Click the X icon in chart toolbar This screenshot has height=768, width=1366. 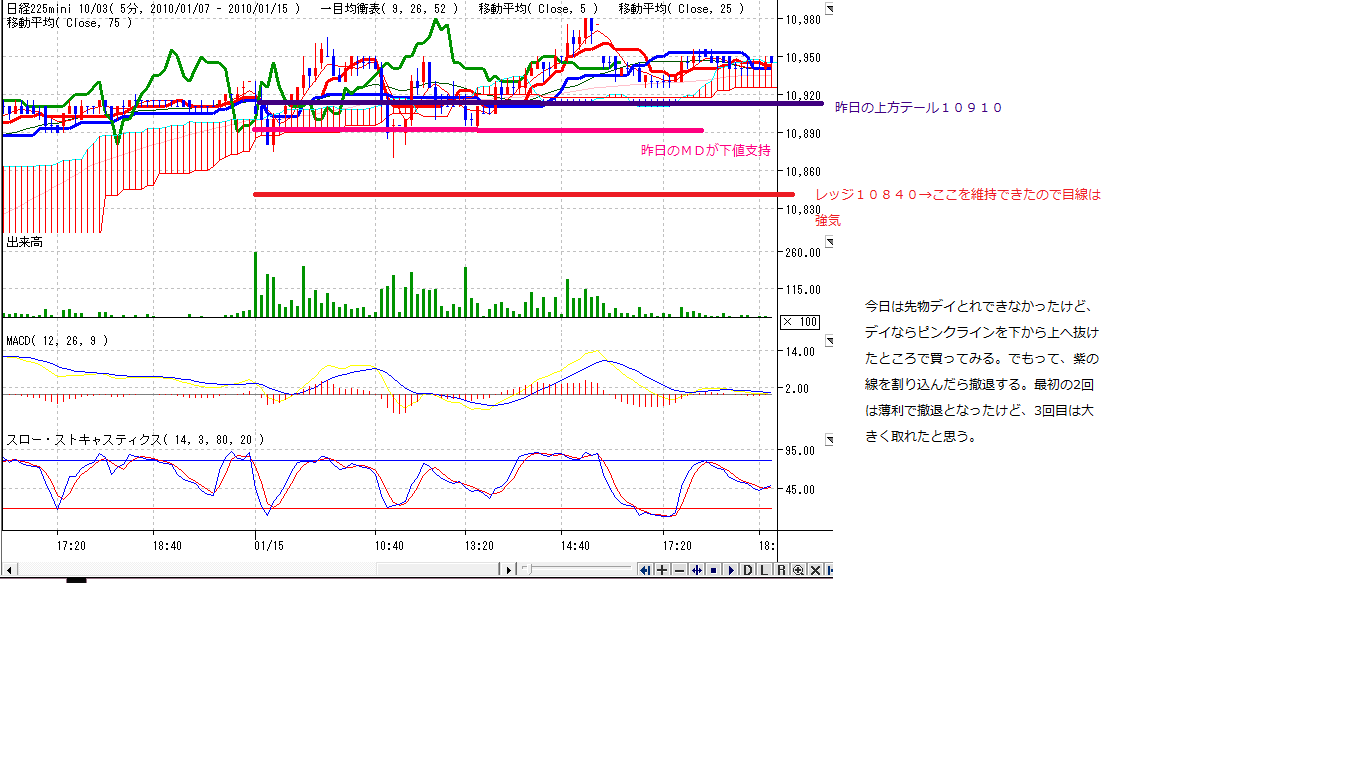[x=815, y=570]
